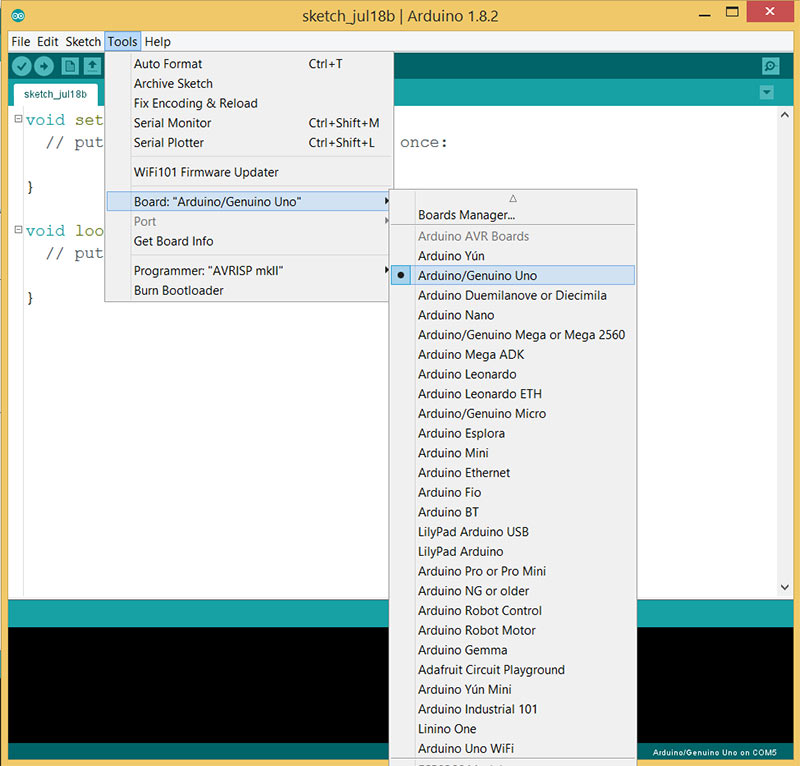Screen dimensions: 800x766
Task: Create a new sketch using the document icon
Action: tap(70, 64)
